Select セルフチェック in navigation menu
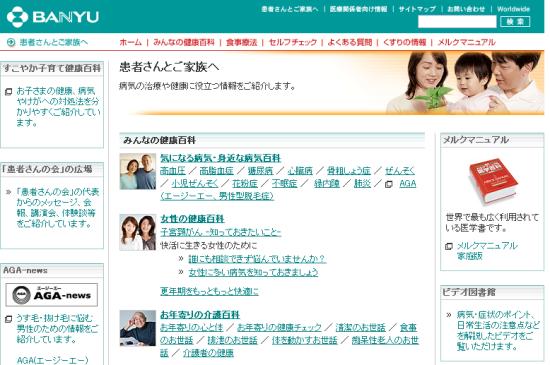 coord(293,42)
